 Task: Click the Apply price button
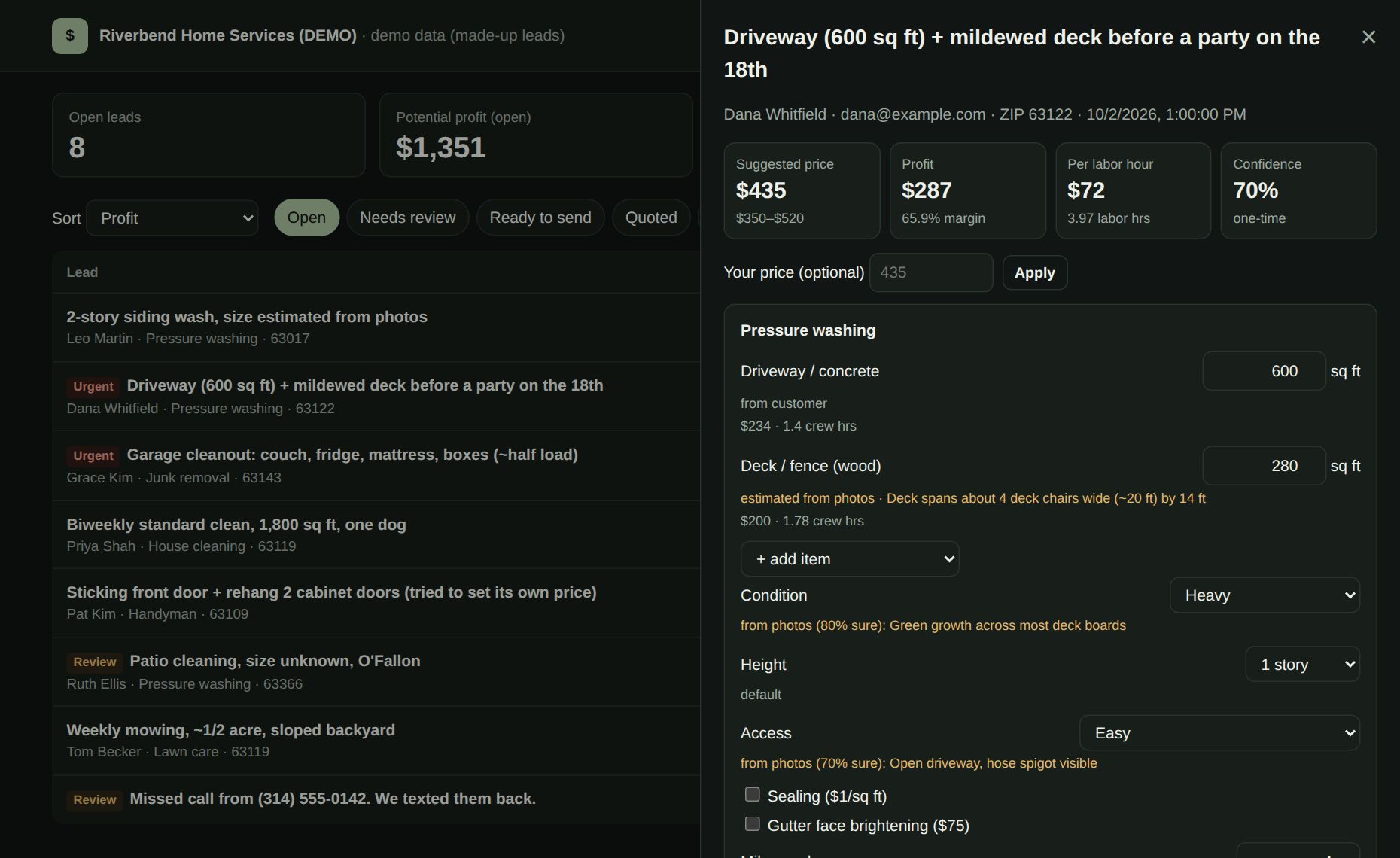tap(1034, 272)
